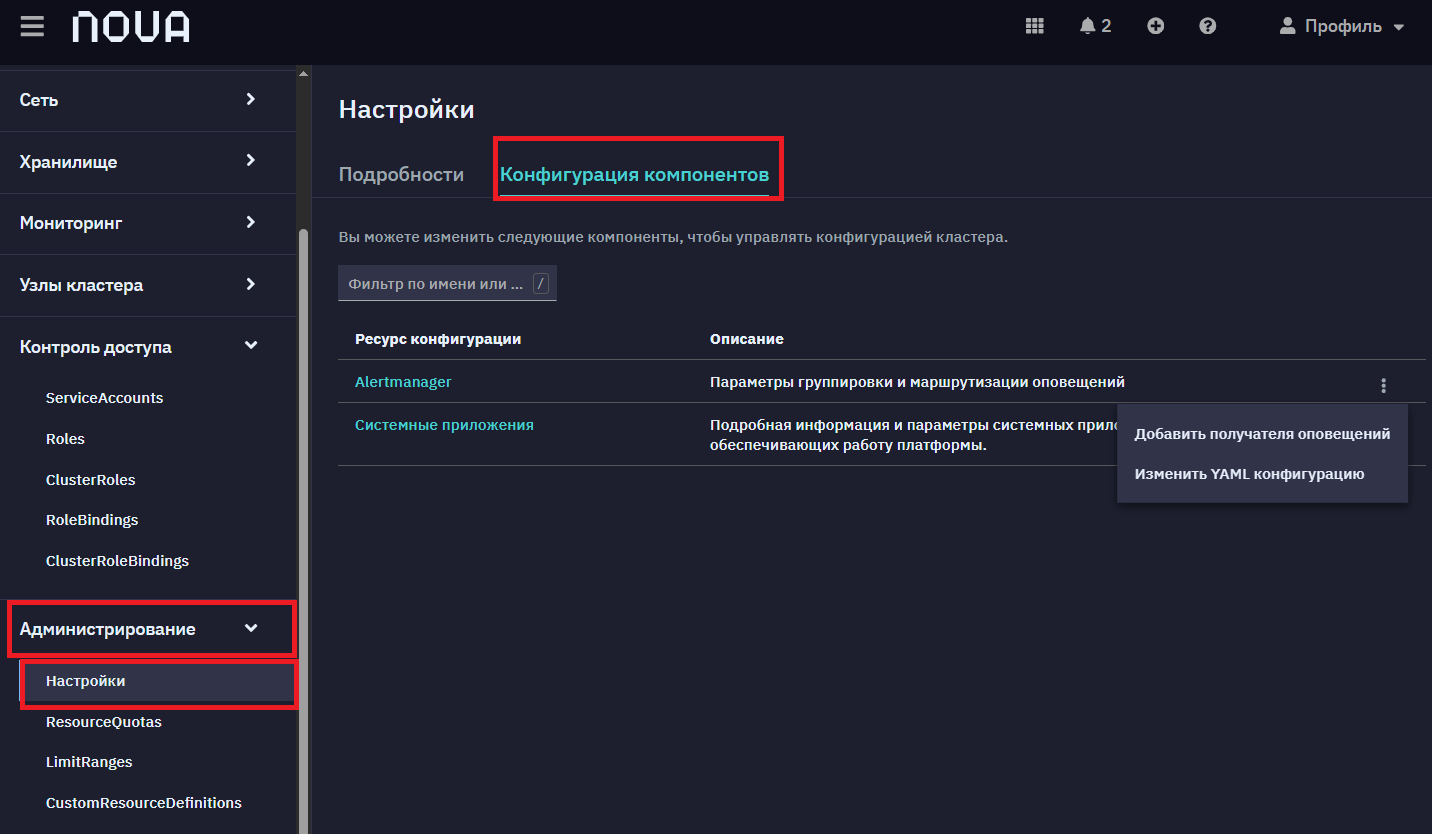The image size is (1432, 834).
Task: Open LimitRanges in sidebar
Action: tap(89, 762)
